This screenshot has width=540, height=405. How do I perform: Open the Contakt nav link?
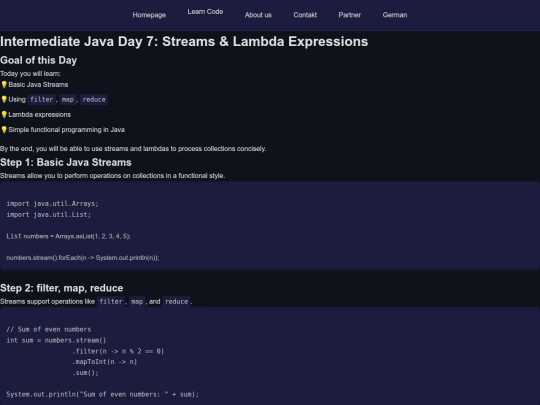(x=305, y=15)
